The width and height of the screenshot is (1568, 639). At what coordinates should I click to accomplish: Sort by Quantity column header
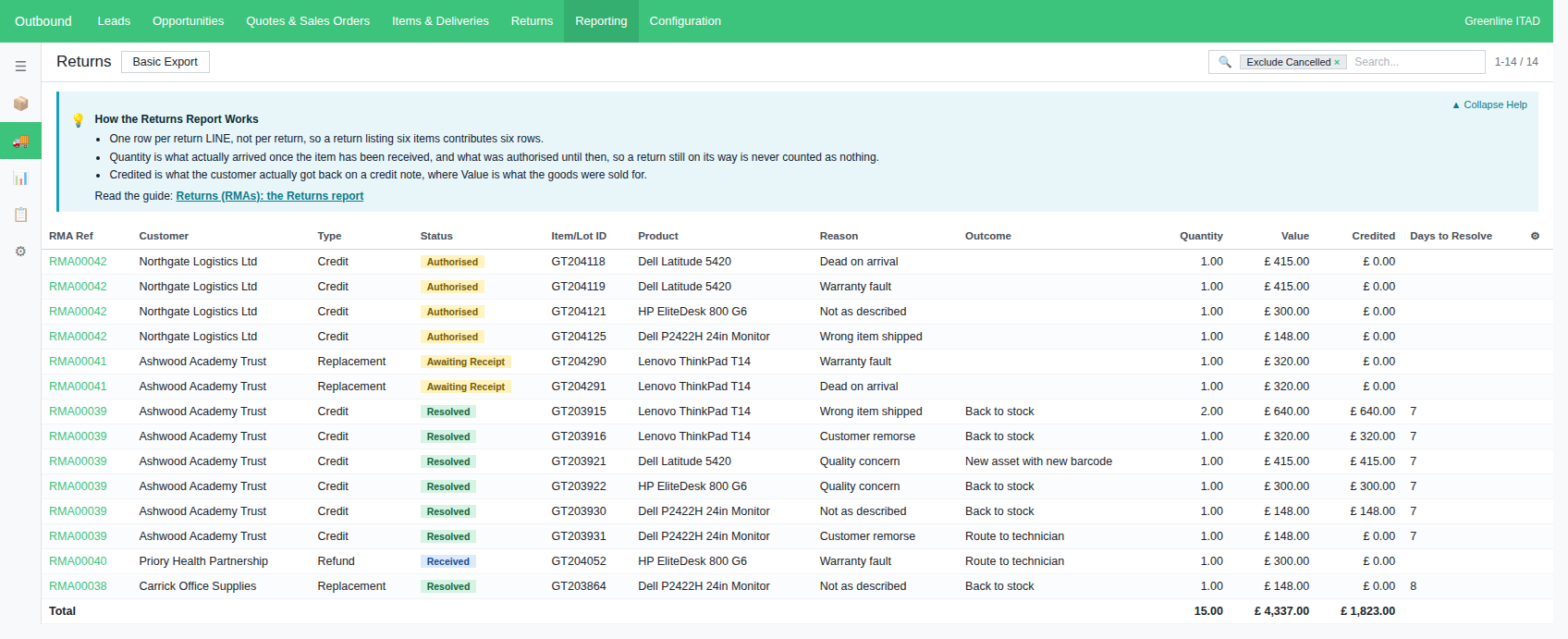point(1201,236)
